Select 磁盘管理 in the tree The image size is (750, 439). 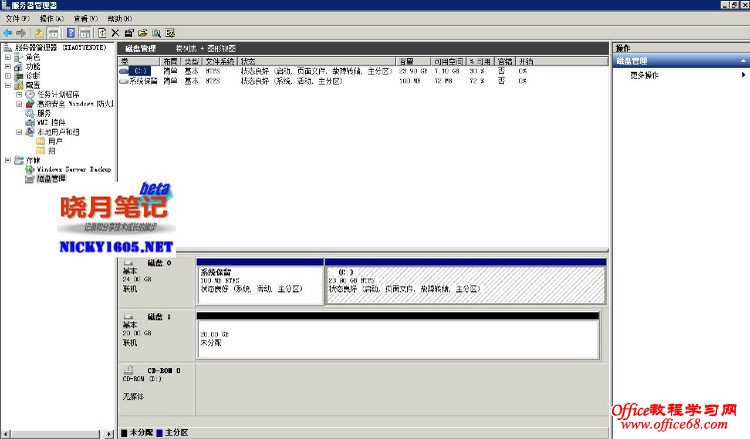(51, 178)
